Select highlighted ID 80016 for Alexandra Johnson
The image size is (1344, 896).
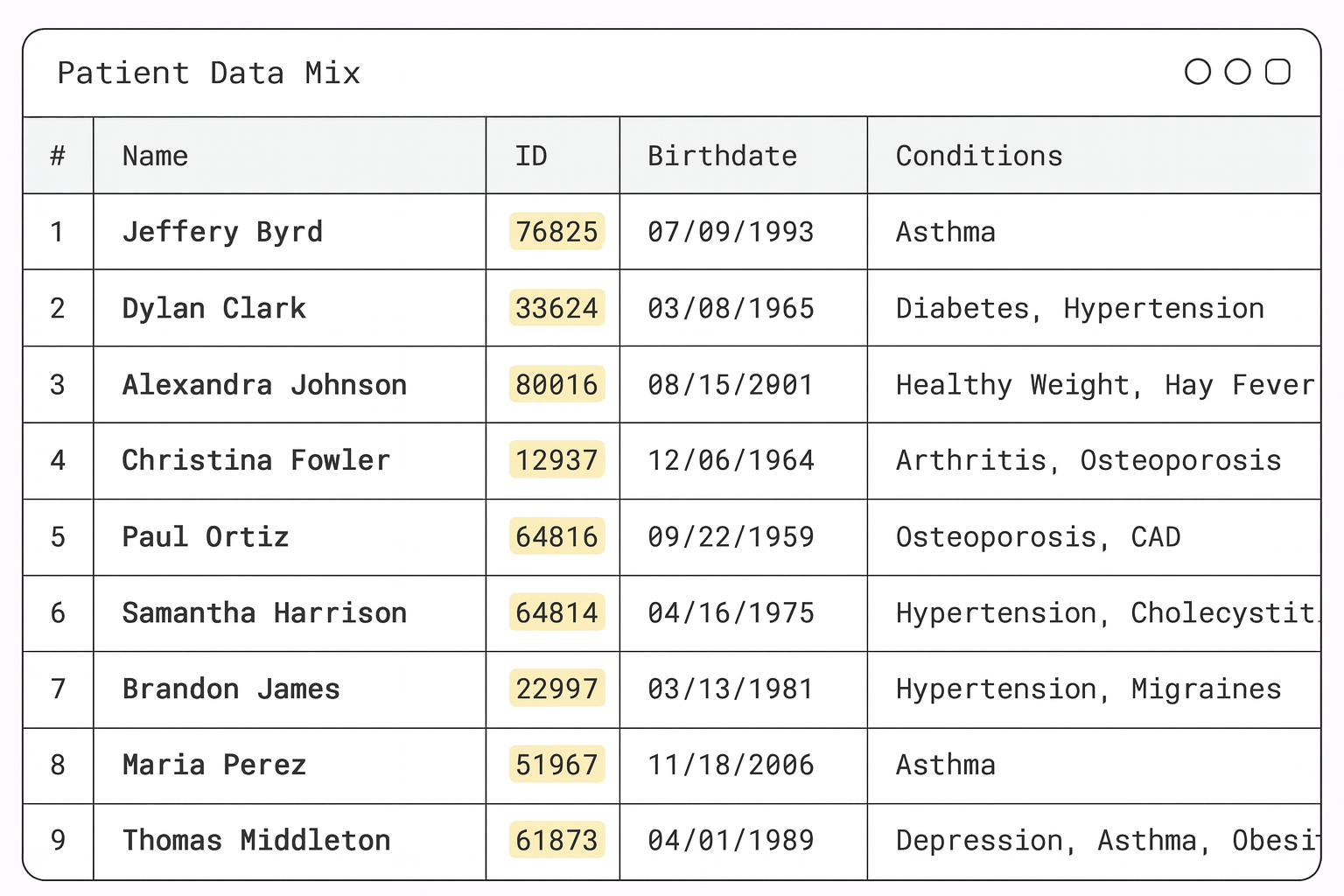pos(556,385)
